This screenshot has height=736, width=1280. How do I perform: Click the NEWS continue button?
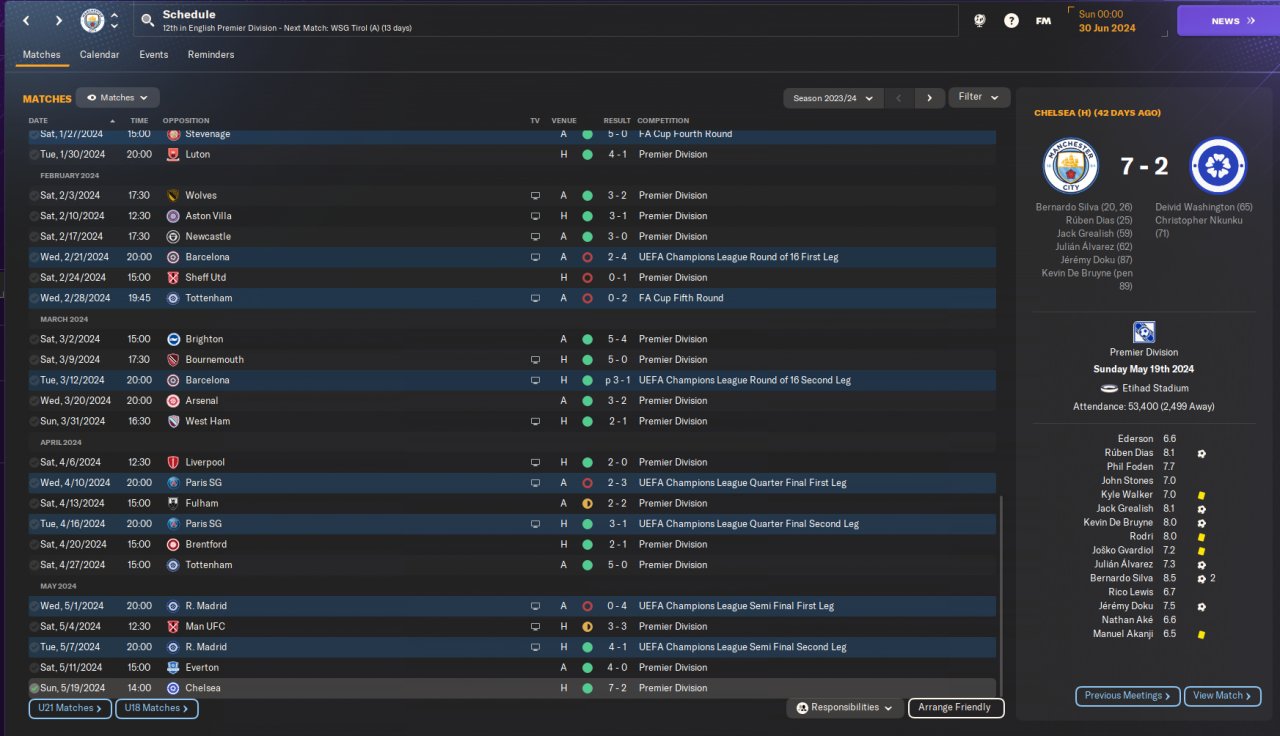(x=1228, y=21)
